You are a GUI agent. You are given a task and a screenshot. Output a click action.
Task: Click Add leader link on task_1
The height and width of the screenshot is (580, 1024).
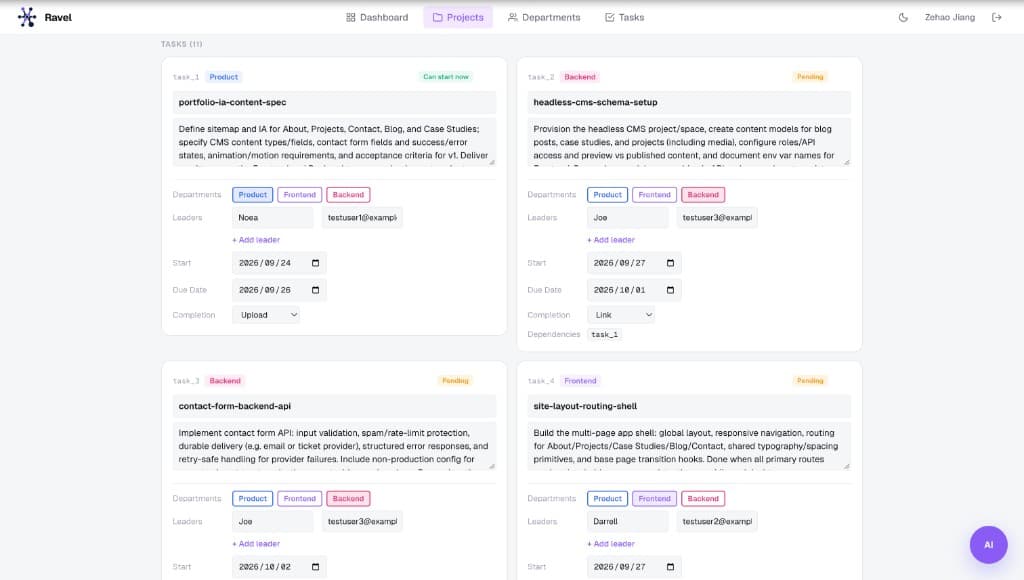(x=256, y=240)
